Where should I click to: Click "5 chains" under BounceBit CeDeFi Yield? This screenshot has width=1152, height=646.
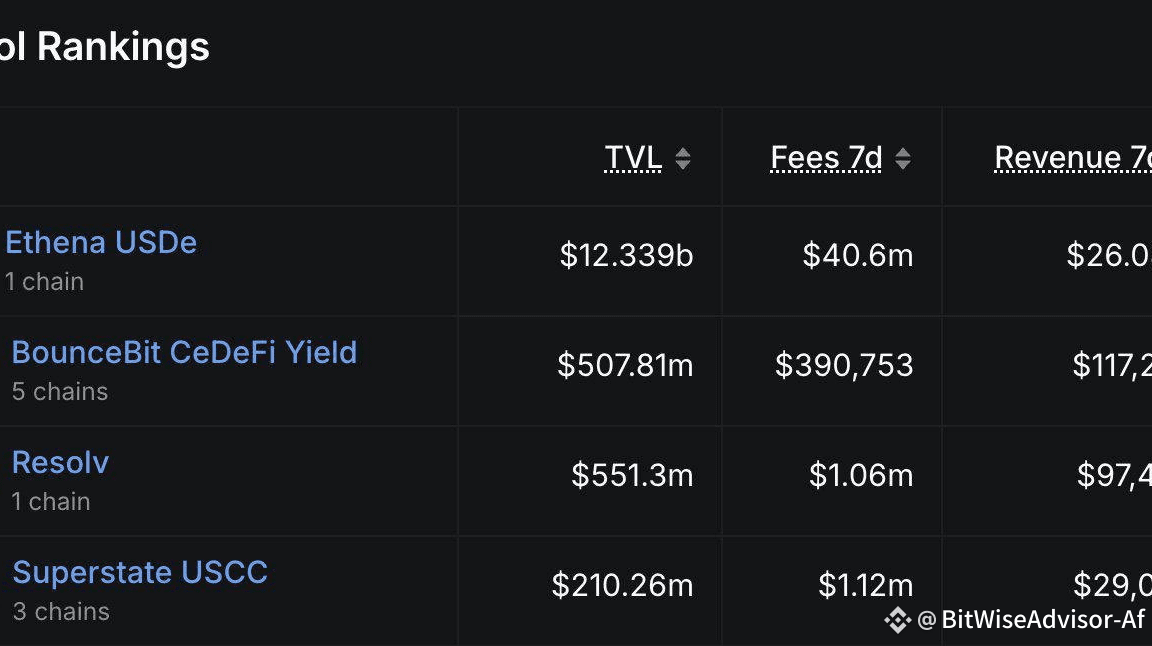[x=60, y=391]
